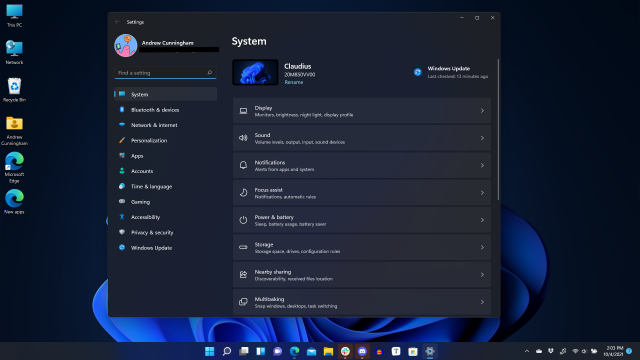
Task: Open File Explorer from taskbar
Action: click(328, 351)
